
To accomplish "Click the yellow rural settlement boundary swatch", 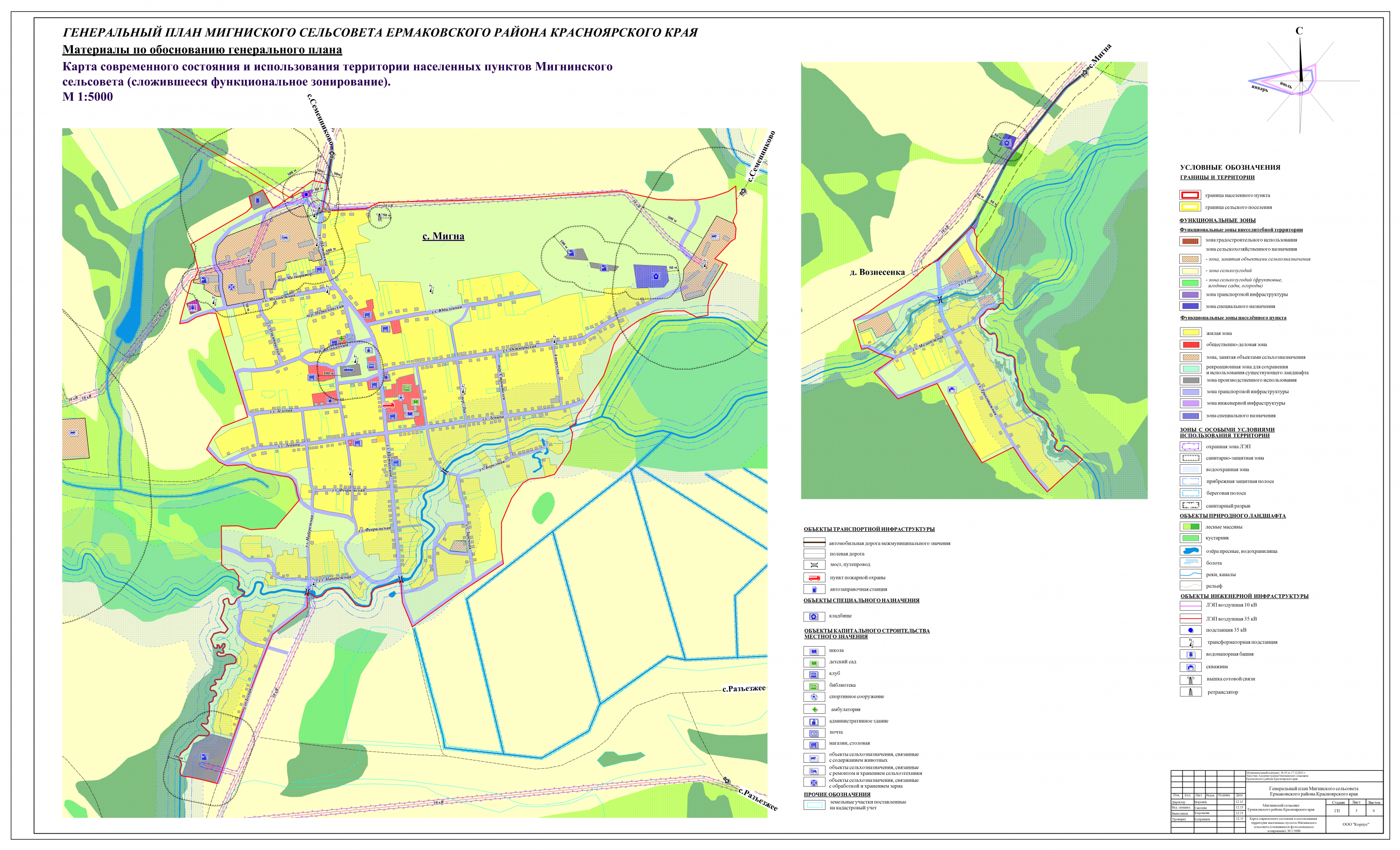I will (1190, 208).
